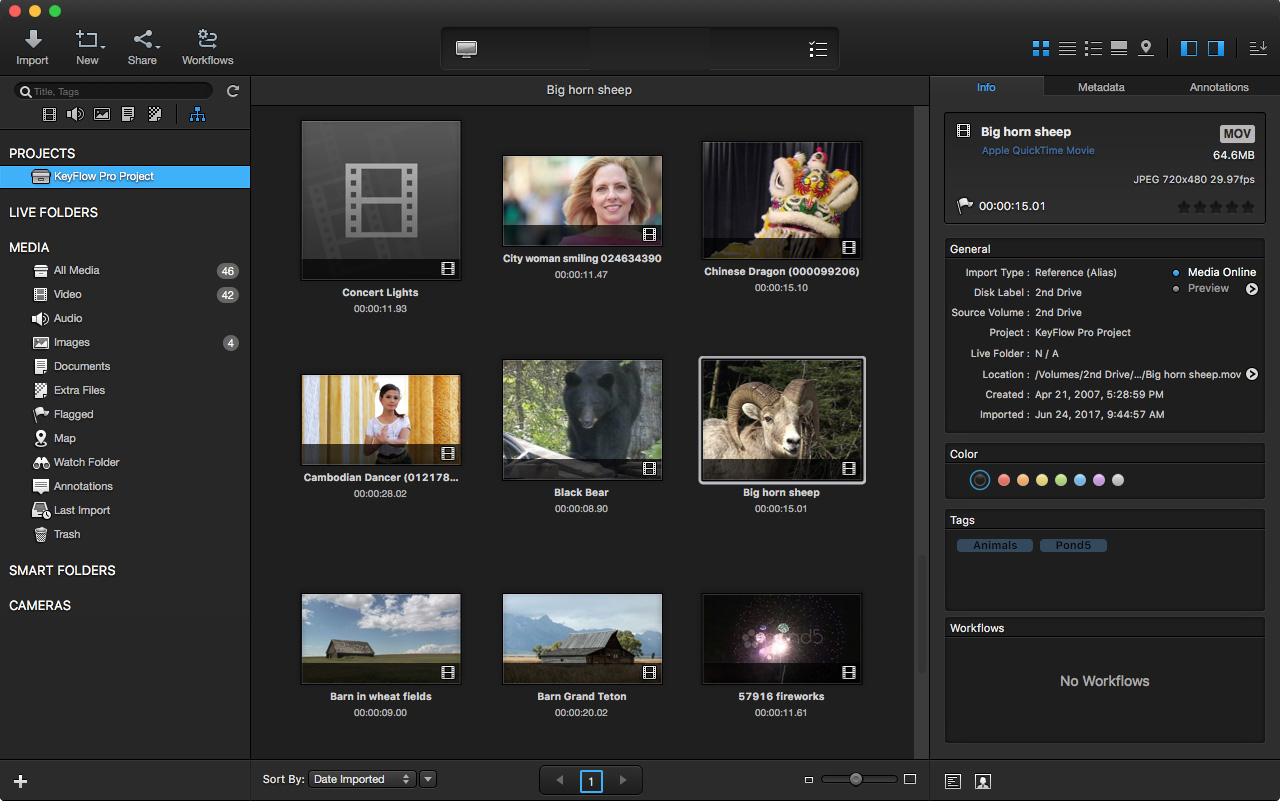1281x801 pixels.
Task: Filter media by audio type icon
Action: click(x=75, y=114)
